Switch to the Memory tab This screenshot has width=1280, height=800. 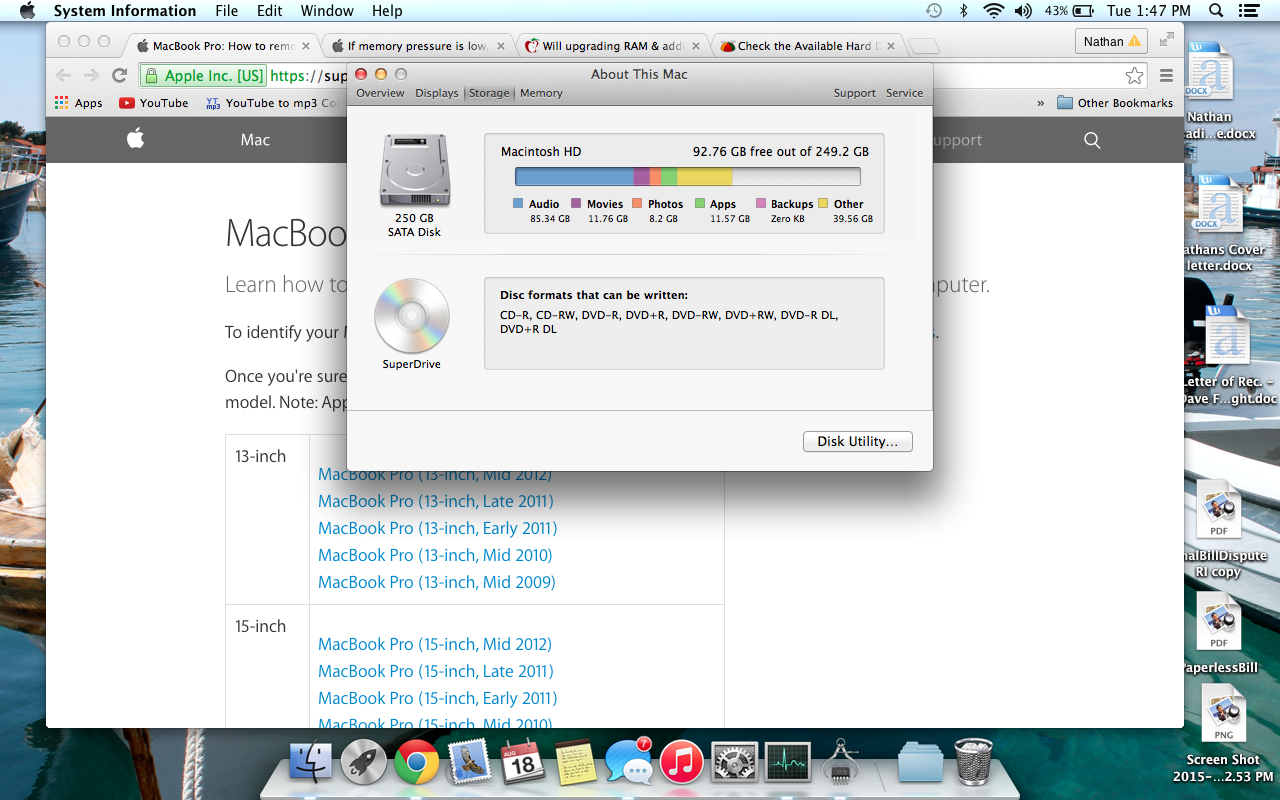coord(541,93)
